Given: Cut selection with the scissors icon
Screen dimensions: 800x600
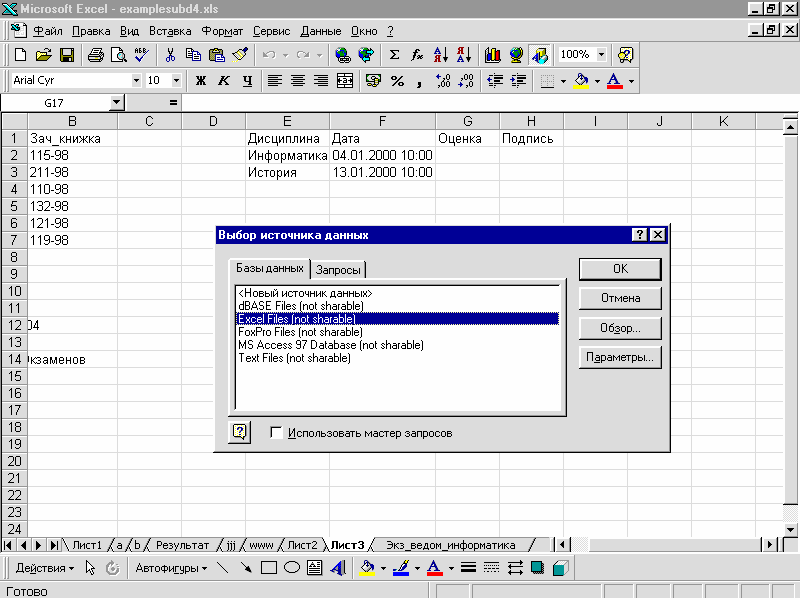Looking at the screenshot, I should tap(170, 55).
